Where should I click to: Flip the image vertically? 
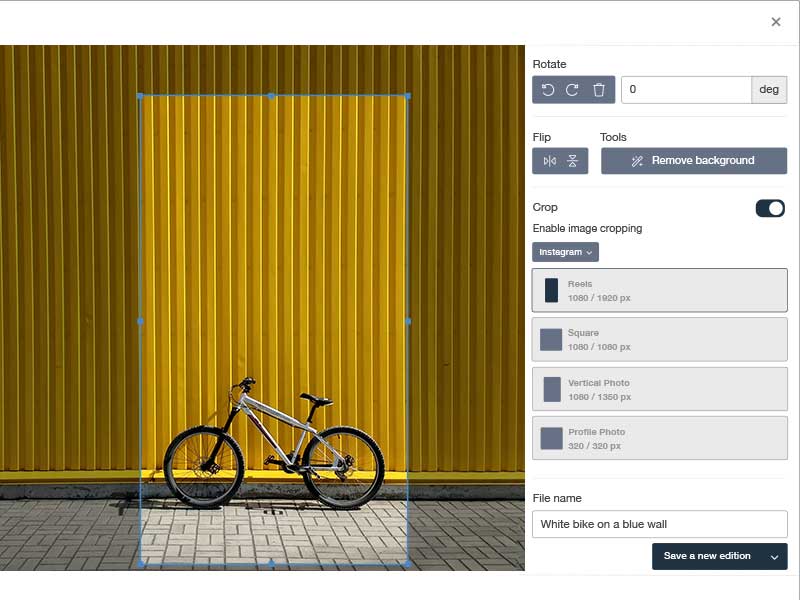[573, 161]
